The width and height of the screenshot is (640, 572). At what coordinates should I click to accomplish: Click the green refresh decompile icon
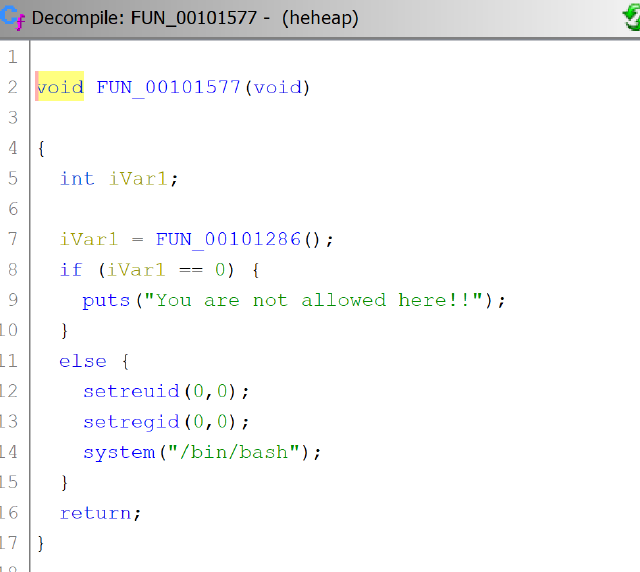pyautogui.click(x=631, y=18)
